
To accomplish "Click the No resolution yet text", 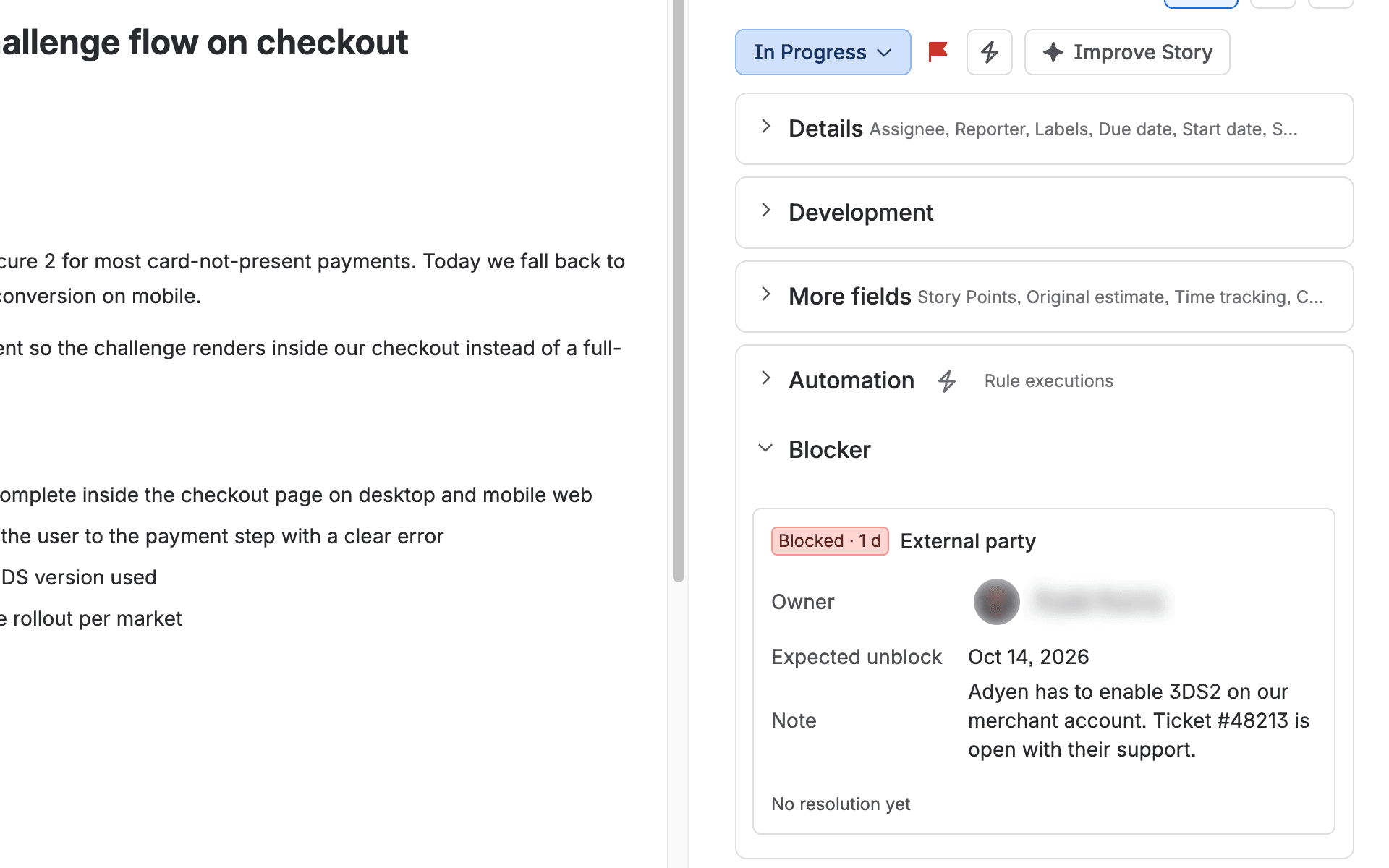I will (841, 804).
